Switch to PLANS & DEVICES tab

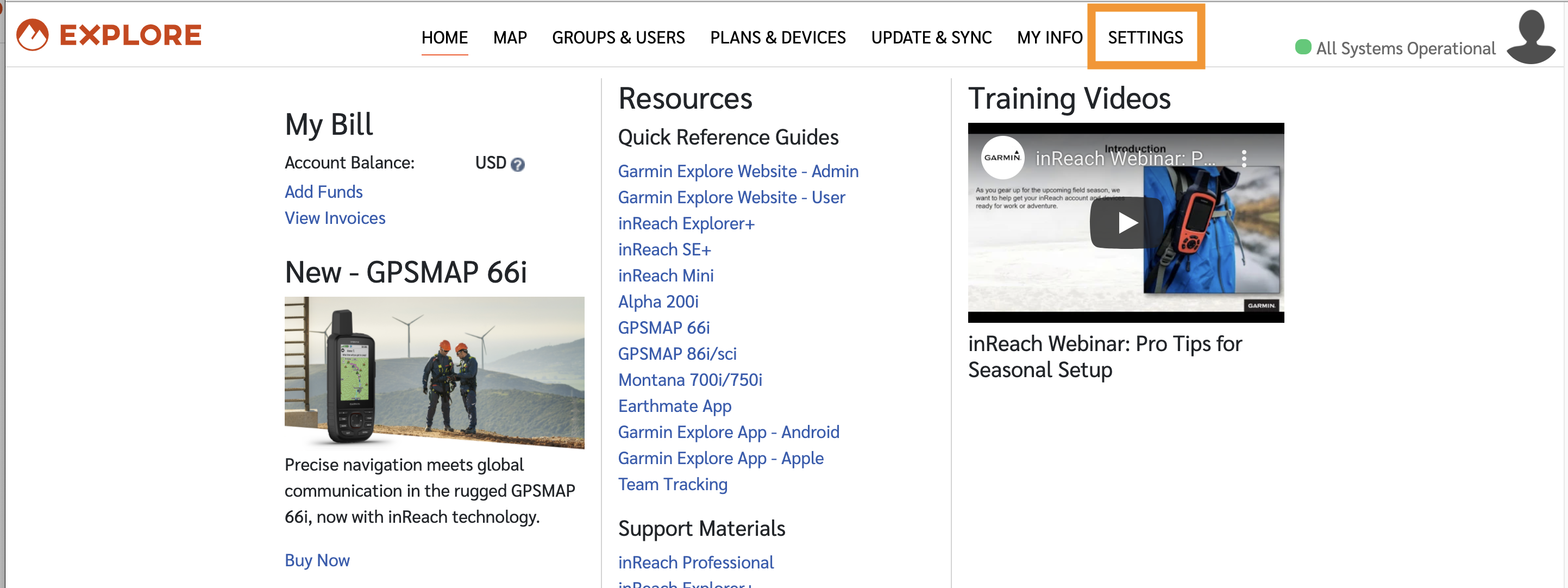click(x=778, y=37)
